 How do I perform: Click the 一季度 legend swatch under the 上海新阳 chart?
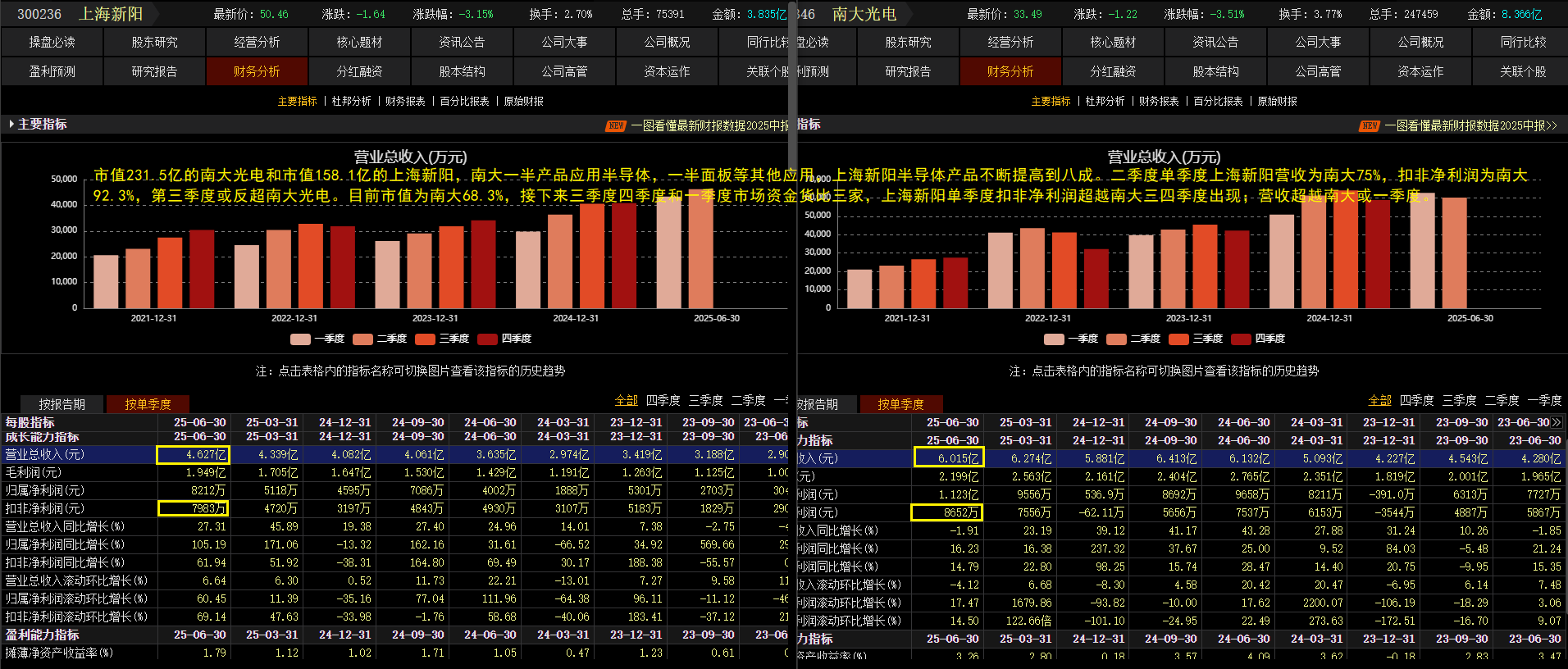pos(300,339)
